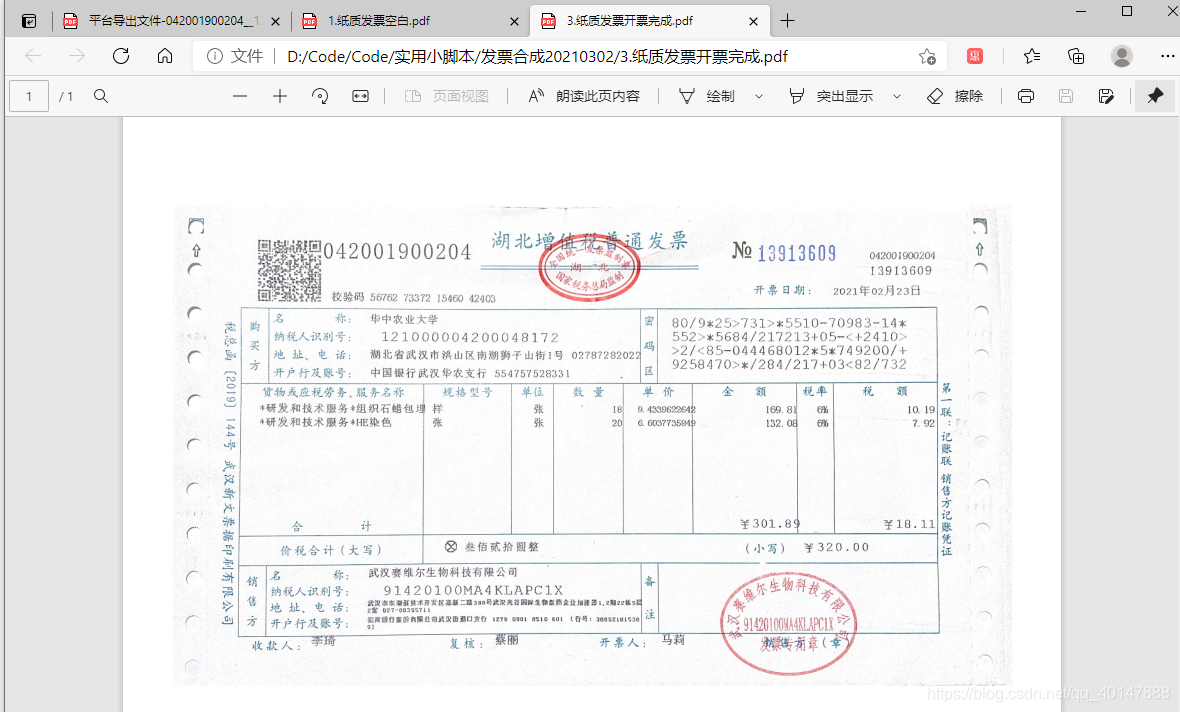Image resolution: width=1180 pixels, height=712 pixels.
Task: Click total amount ¥320.00
Action: tap(837, 547)
